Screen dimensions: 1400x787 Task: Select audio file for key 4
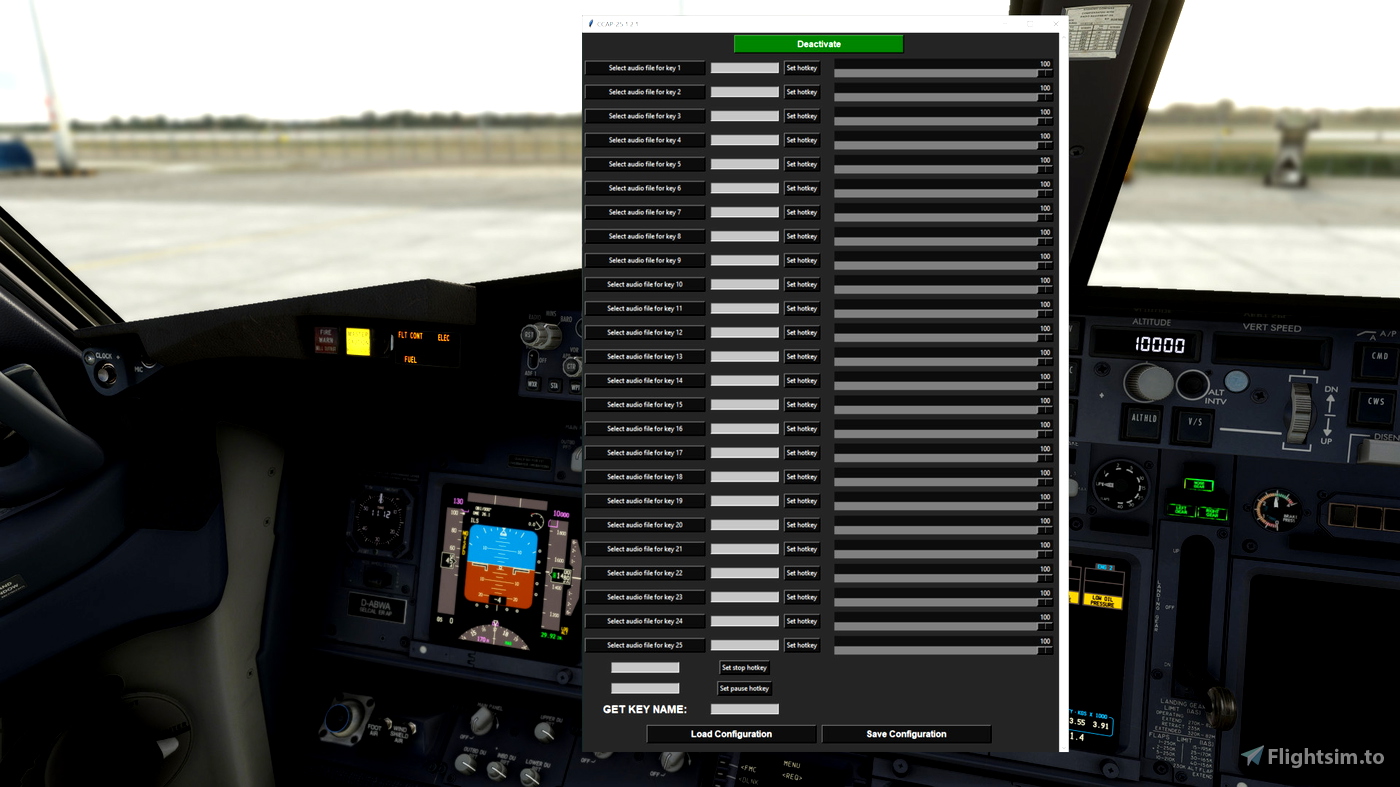(645, 140)
